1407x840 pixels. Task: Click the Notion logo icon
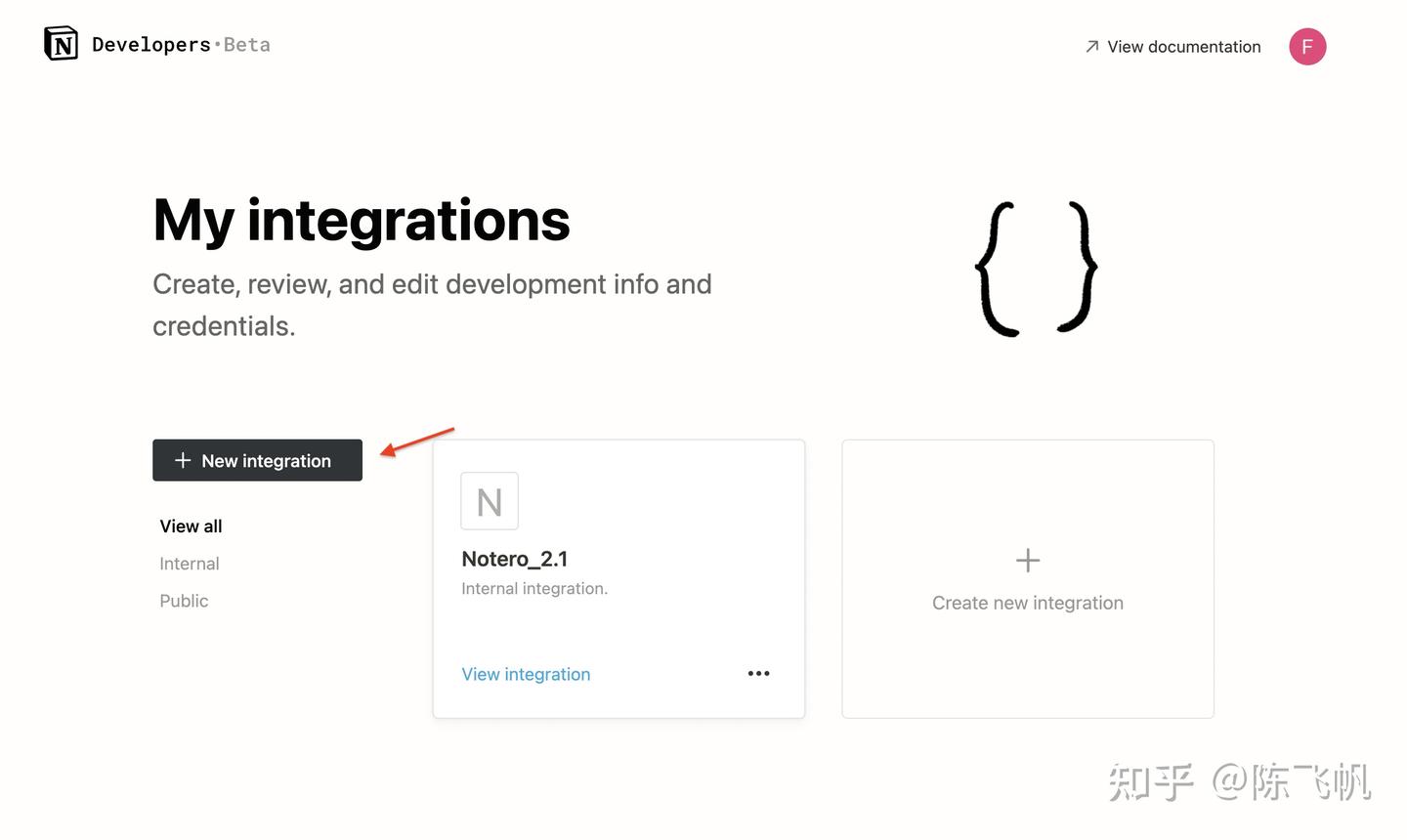61,44
